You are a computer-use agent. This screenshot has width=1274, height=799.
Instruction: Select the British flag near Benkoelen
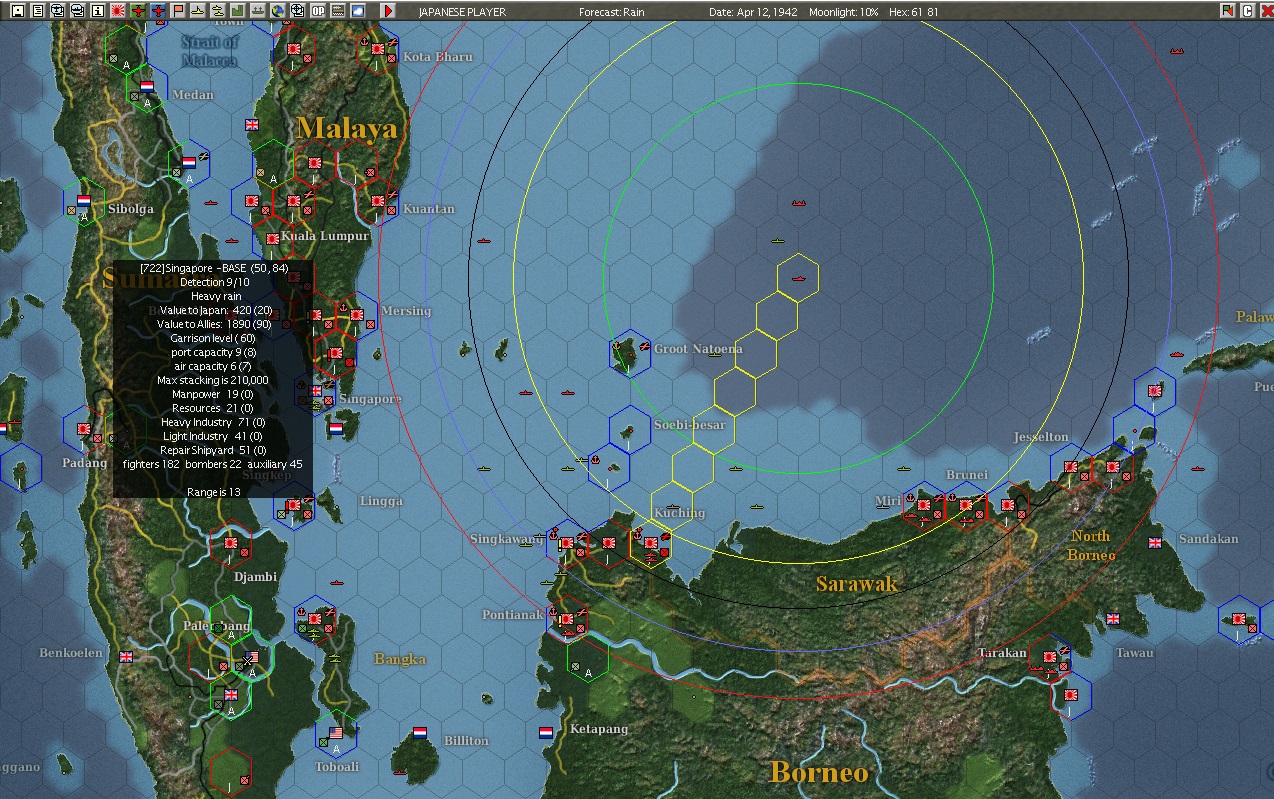[x=126, y=657]
